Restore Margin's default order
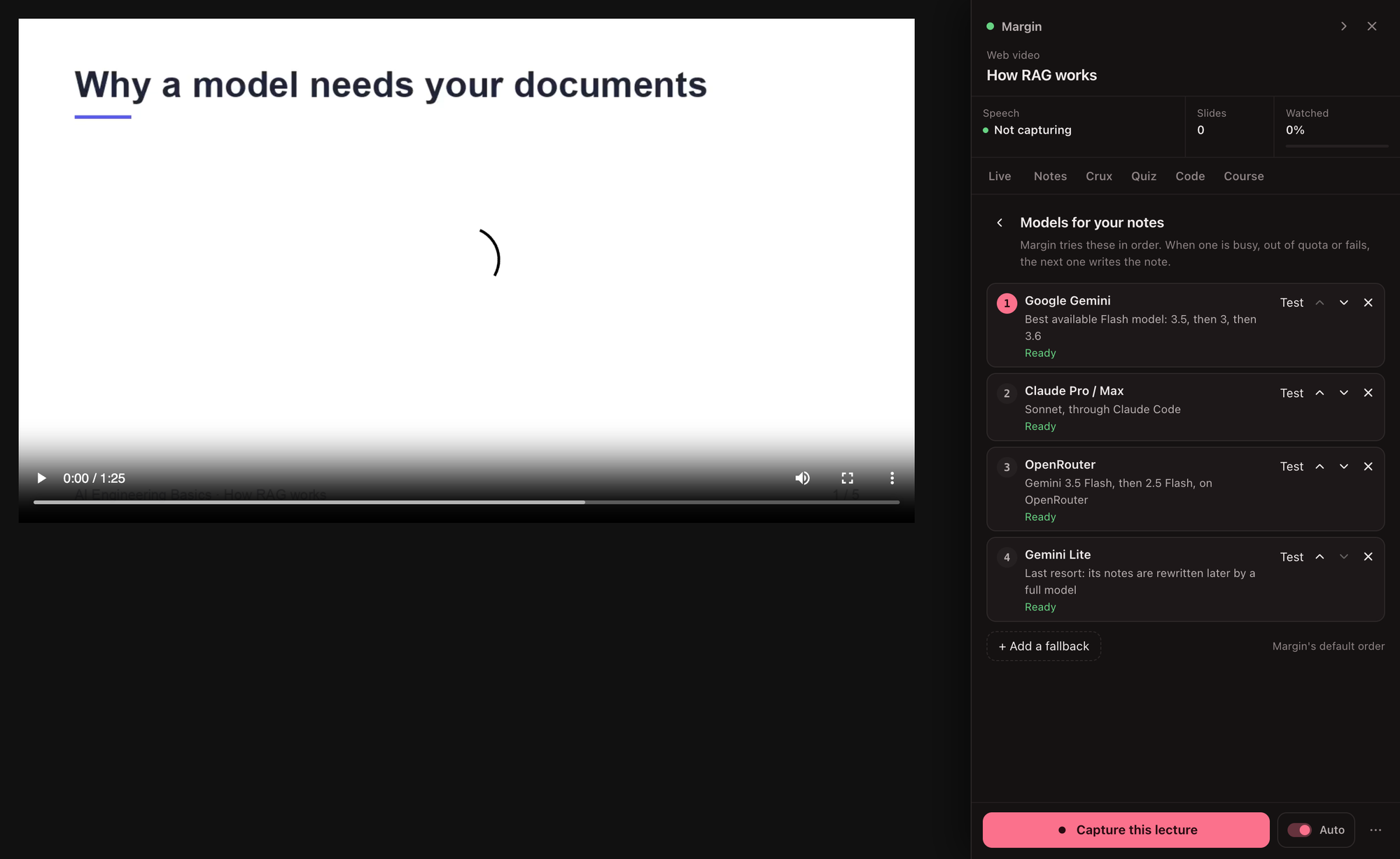Screen dimensions: 1400x859 point(1328,646)
